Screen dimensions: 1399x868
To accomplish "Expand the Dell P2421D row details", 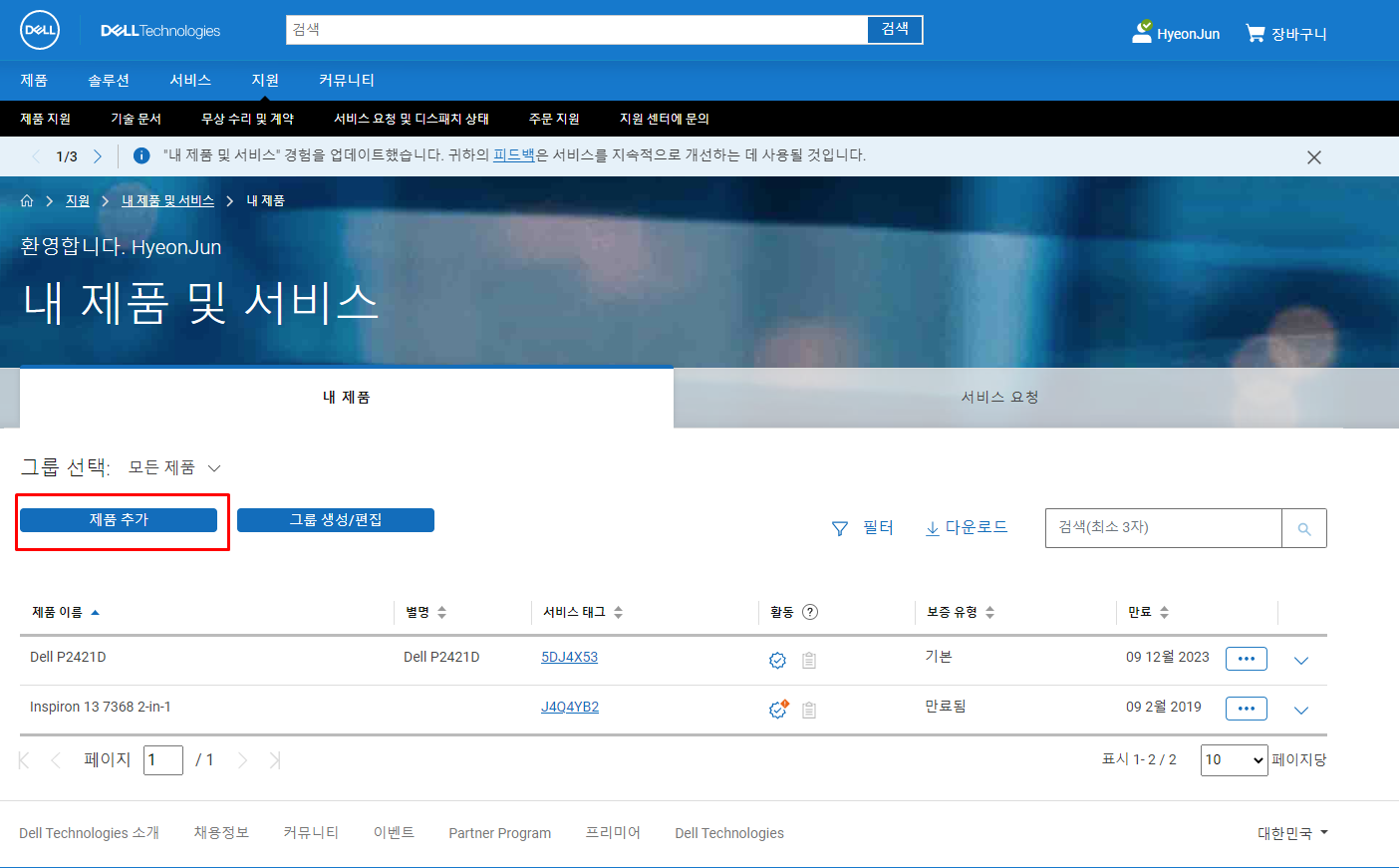I will [x=1300, y=660].
